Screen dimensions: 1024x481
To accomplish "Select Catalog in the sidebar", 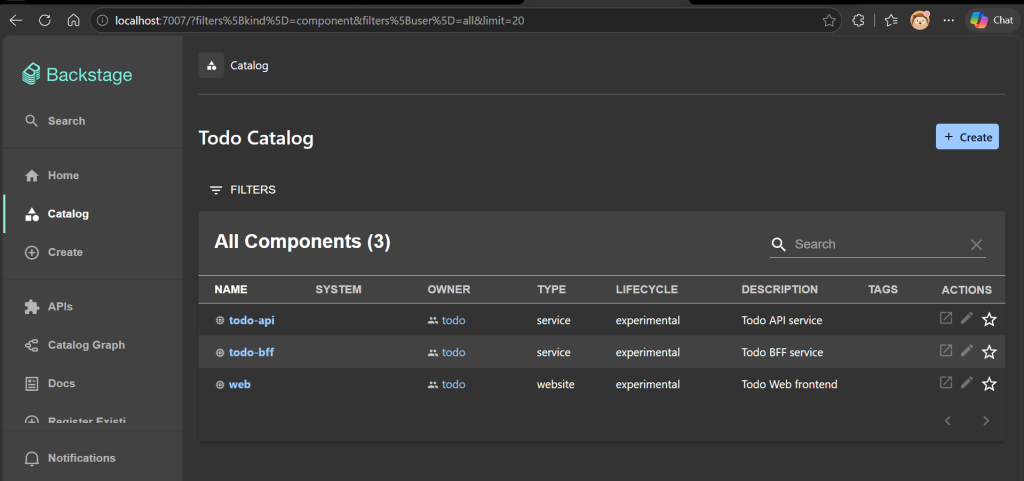I will click(x=56, y=214).
